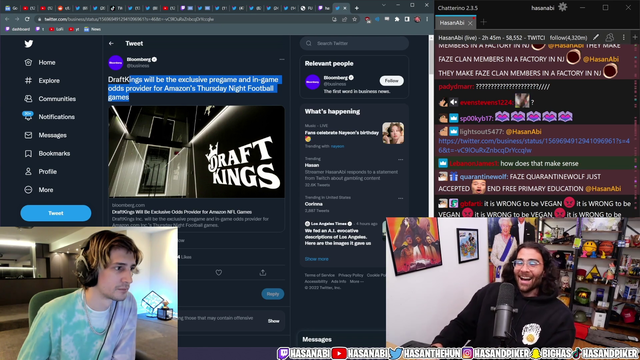This screenshot has width=640, height=360.
Task: Go to Home in the Twitter sidebar
Action: coord(40,62)
